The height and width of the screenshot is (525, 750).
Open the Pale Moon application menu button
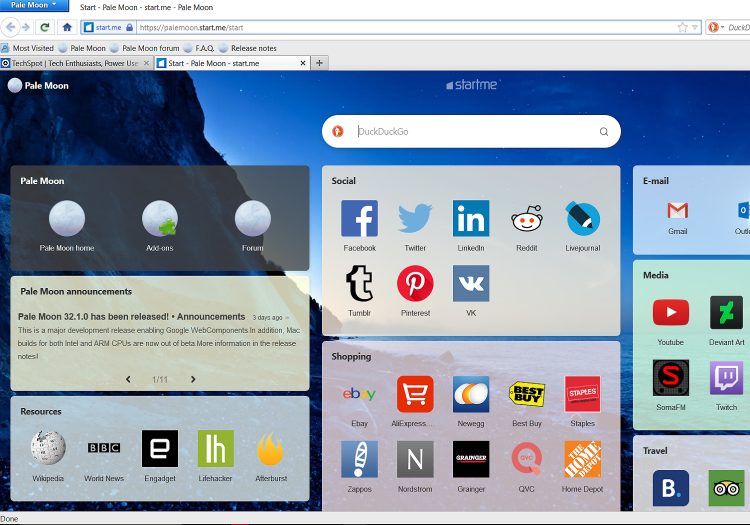click(x=34, y=5)
